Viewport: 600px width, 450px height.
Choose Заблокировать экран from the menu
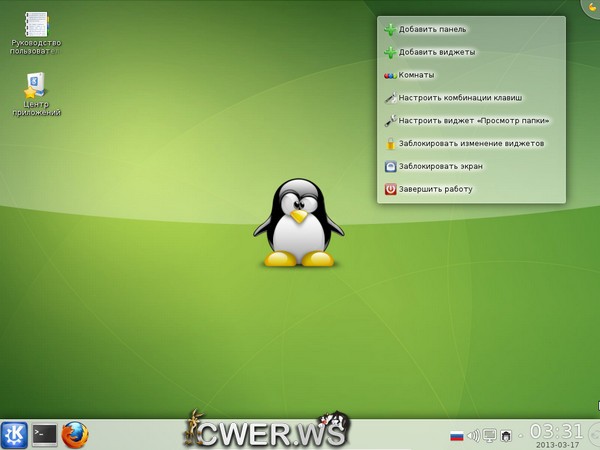coord(471,166)
